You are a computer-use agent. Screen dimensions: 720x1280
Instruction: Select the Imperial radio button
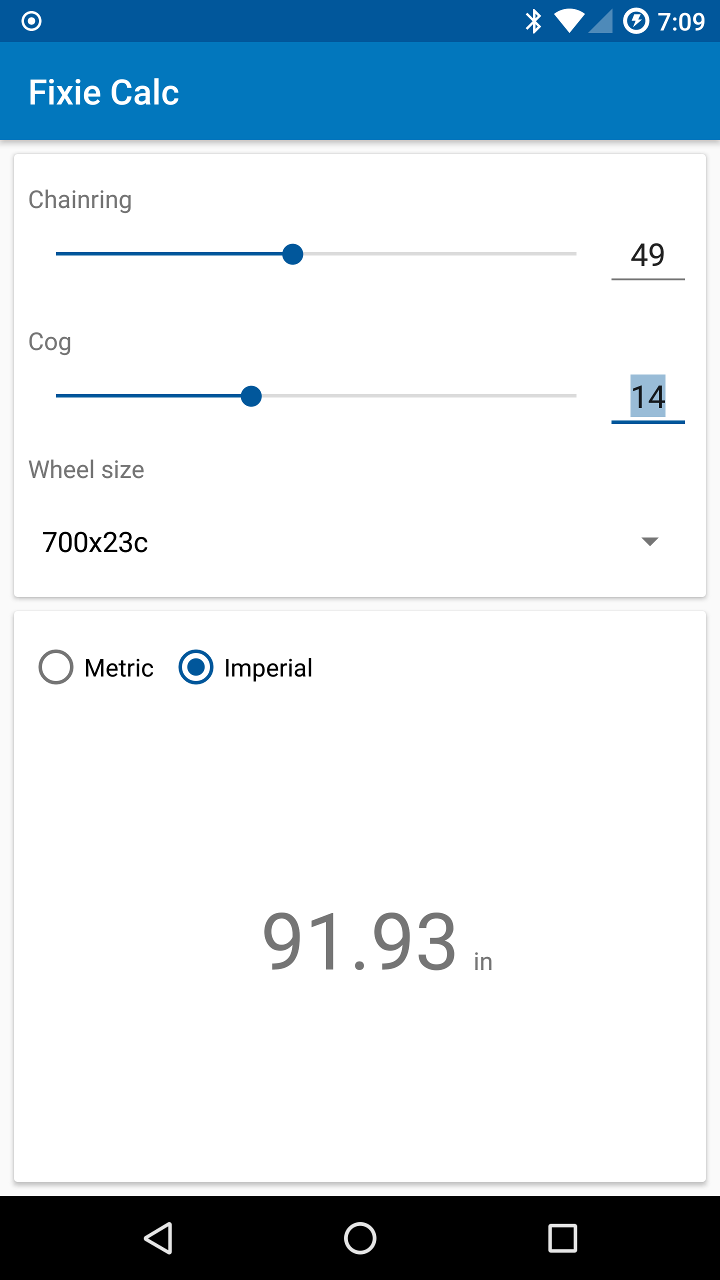coord(196,667)
